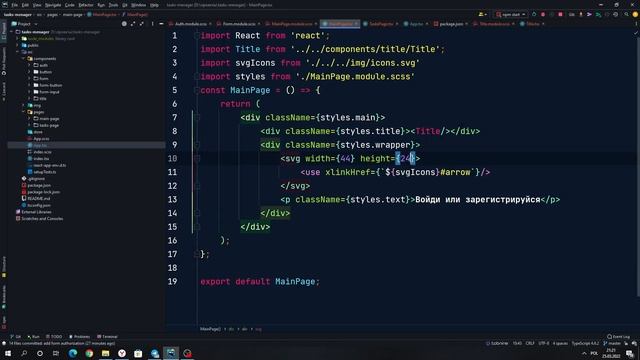Screen dimensions: 640x360
Task: Click the Search Everywhere magnifier icon
Action: [626, 14]
